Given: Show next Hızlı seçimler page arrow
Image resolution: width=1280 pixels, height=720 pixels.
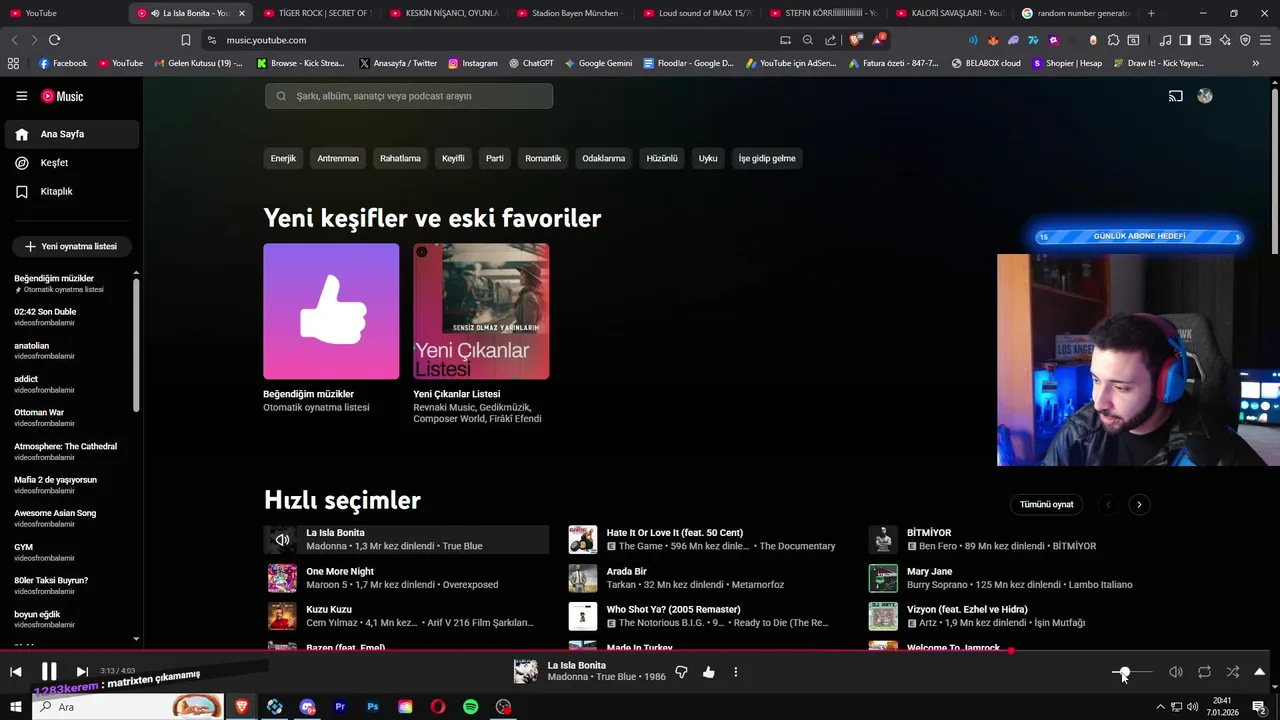Looking at the screenshot, I should tap(1139, 505).
